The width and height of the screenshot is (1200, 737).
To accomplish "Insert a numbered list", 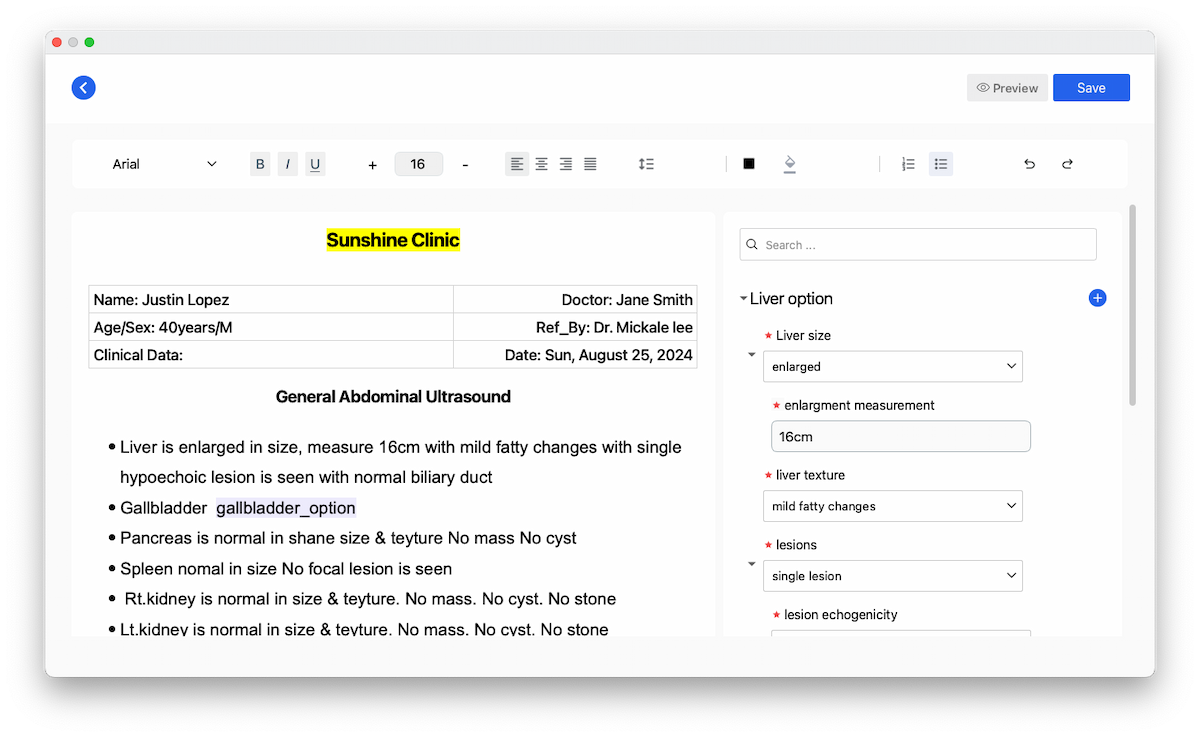I will pos(908,164).
